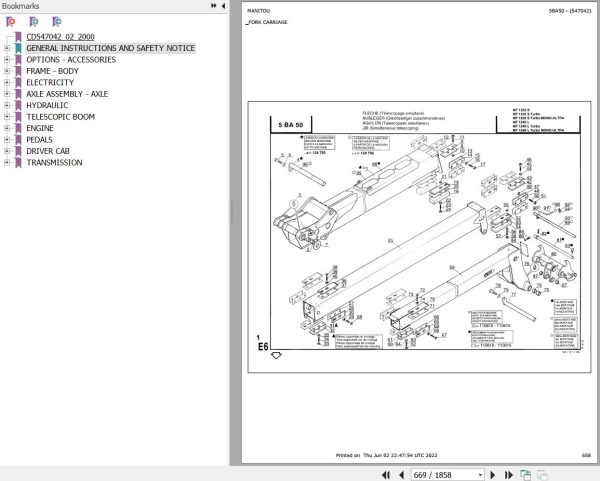Expand OPTIONS - ACCESSORIES node
Image resolution: width=600 pixels, height=481 pixels.
7,60
